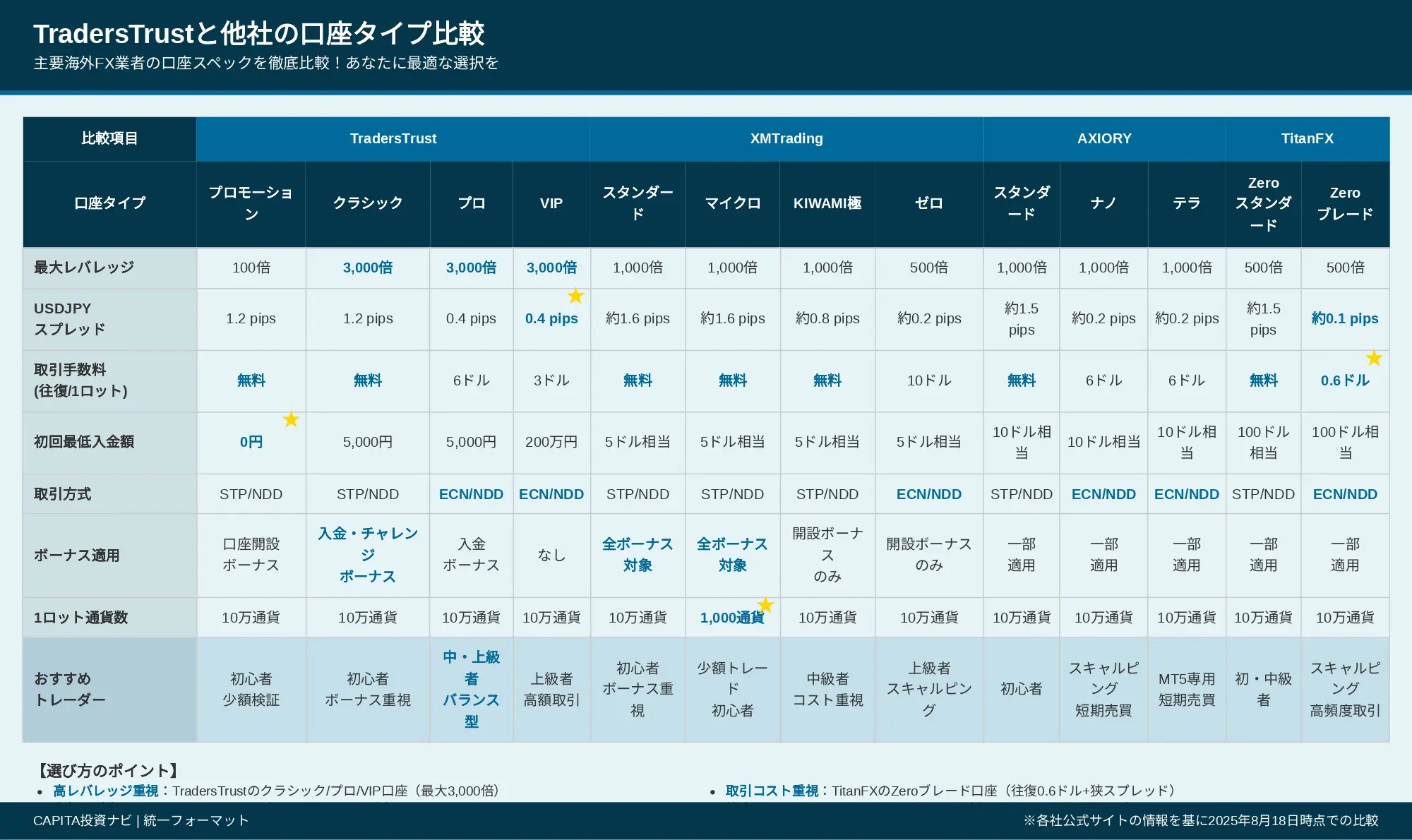This screenshot has width=1412, height=840.
Task: Click the 口座タイプ row header
Action: pos(109,203)
